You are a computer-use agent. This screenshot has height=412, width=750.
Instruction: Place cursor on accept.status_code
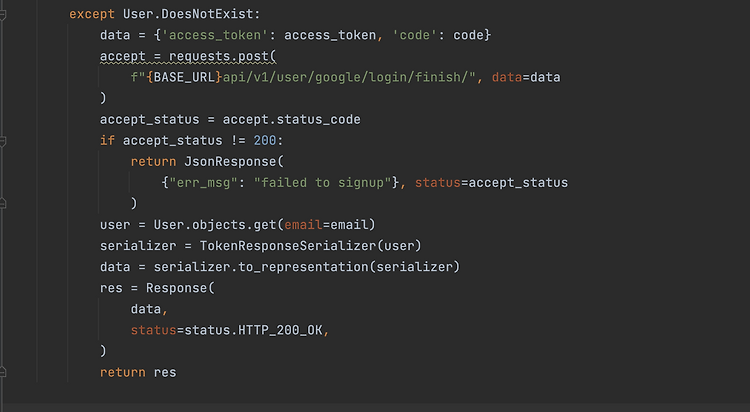(291, 120)
